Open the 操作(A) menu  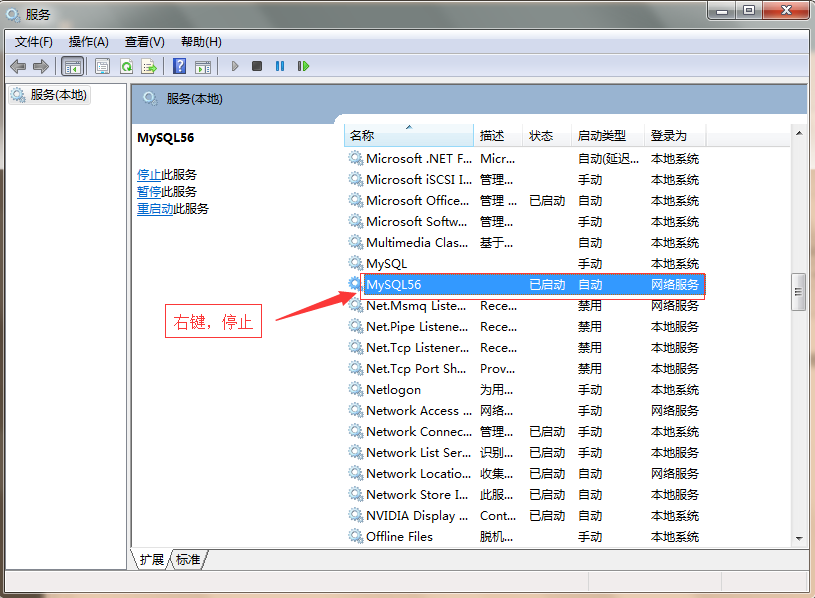point(89,42)
